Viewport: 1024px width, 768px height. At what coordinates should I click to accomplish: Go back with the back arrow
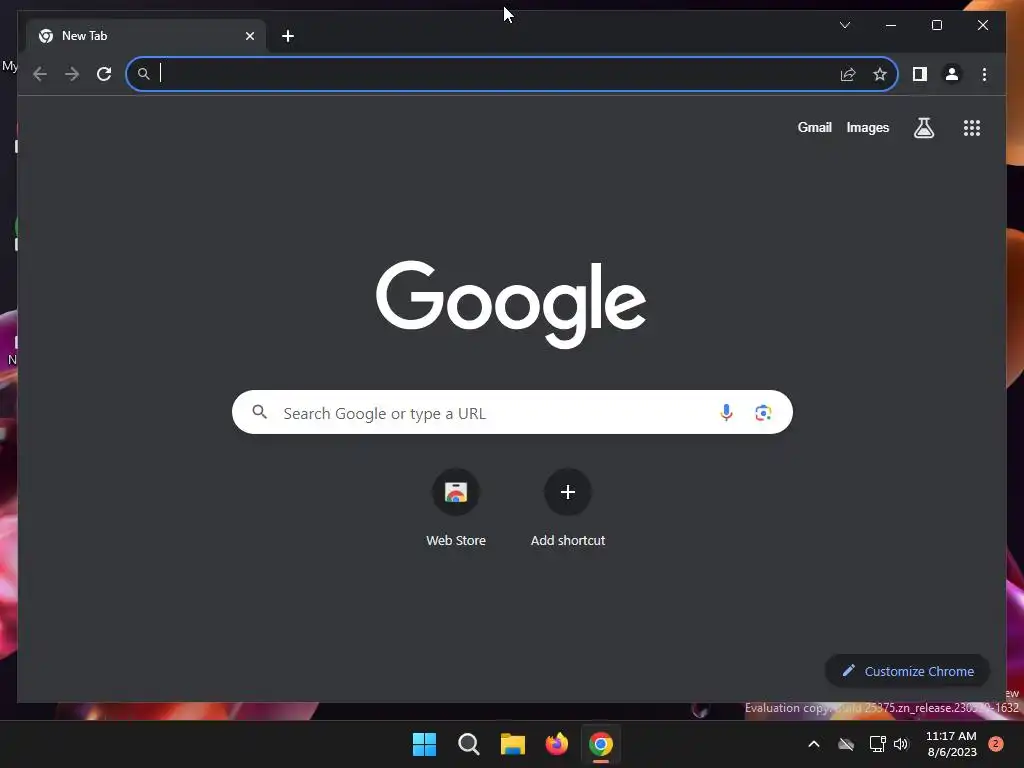(x=40, y=74)
